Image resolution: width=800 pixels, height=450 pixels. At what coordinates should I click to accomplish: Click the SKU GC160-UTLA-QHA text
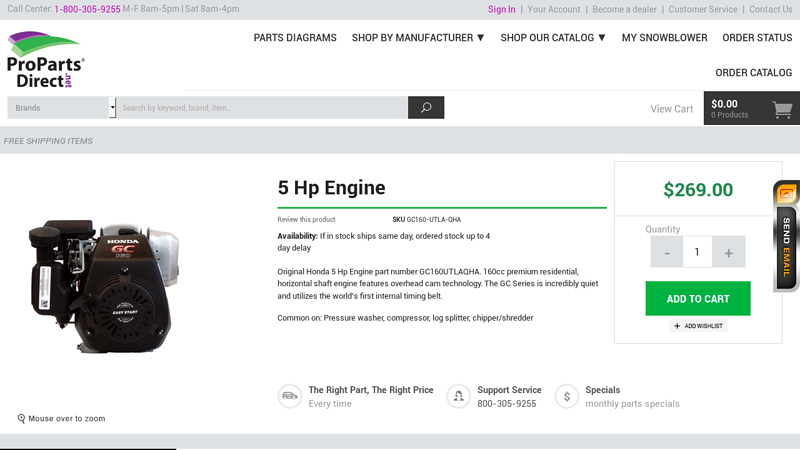427,219
